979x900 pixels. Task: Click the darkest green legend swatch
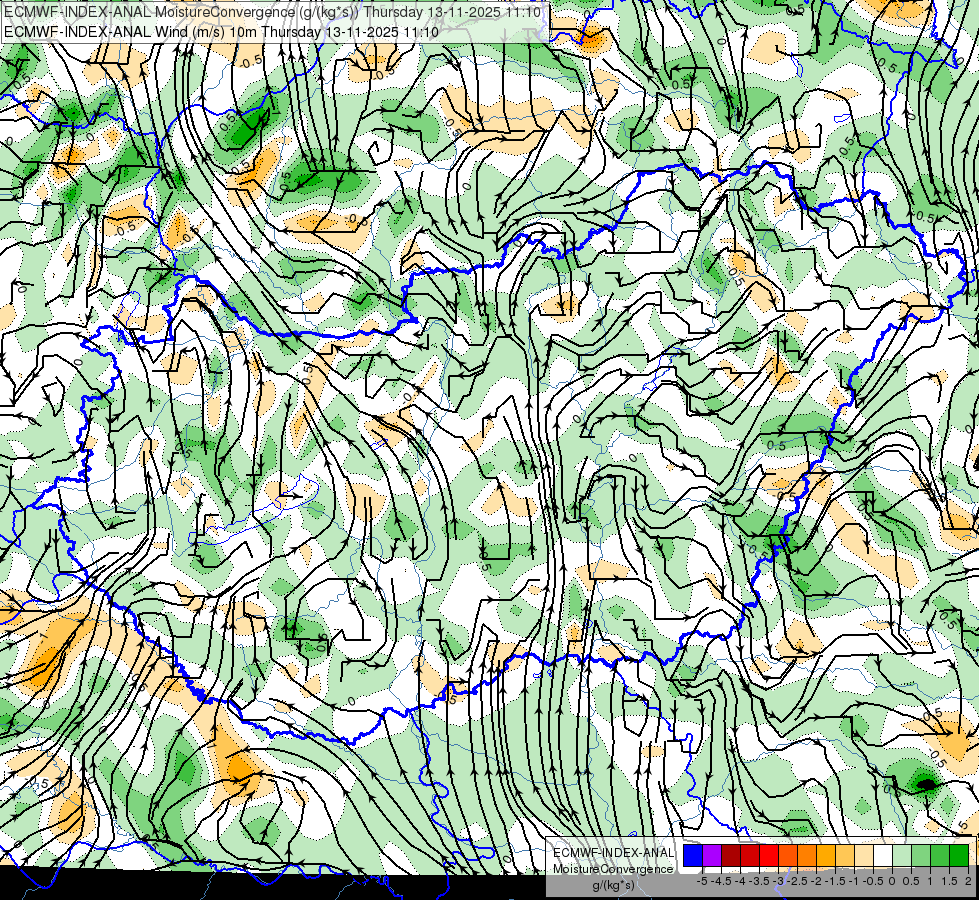coord(959,855)
